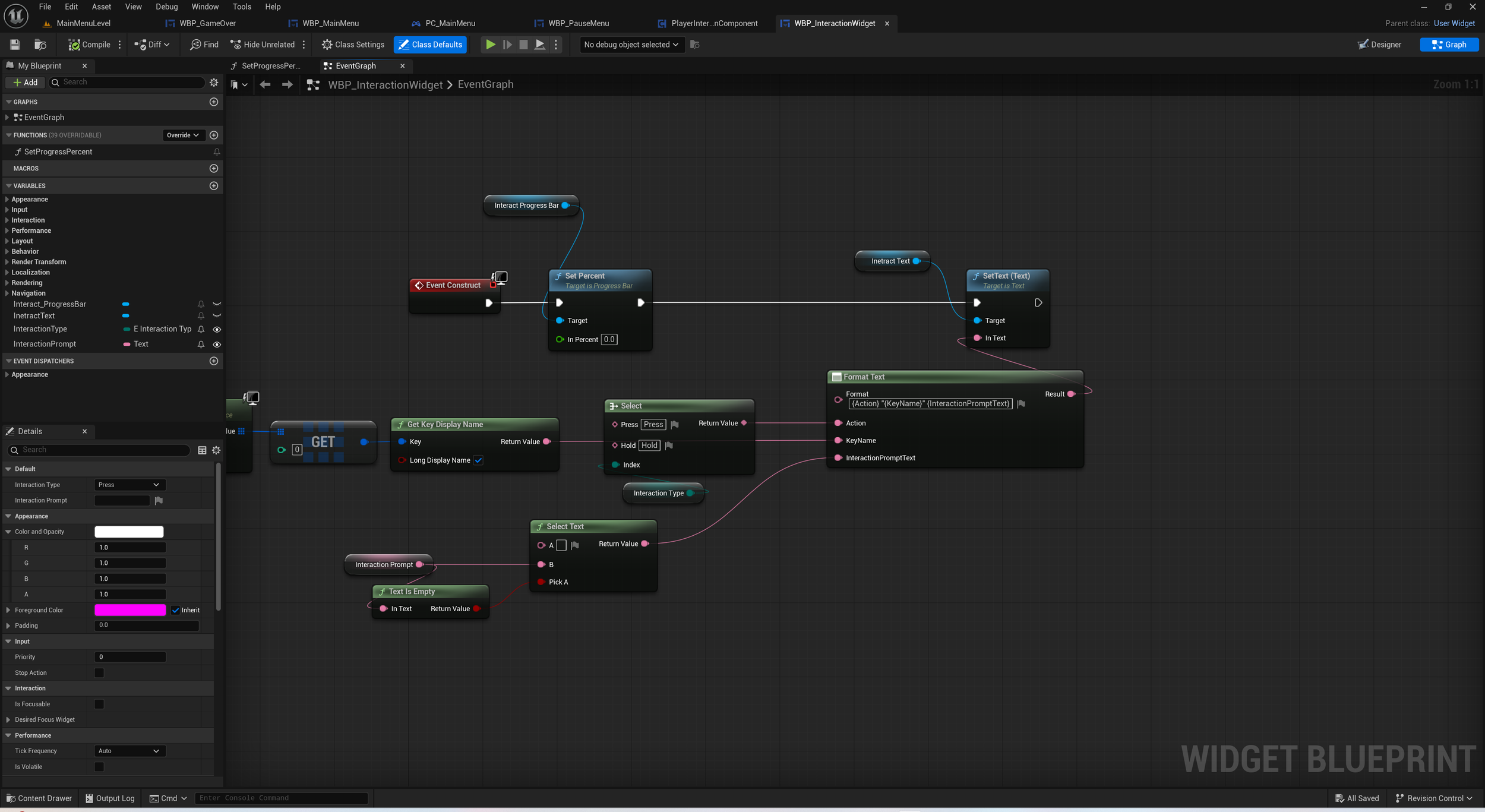Switch to MainMenuLevel tab

(83, 23)
